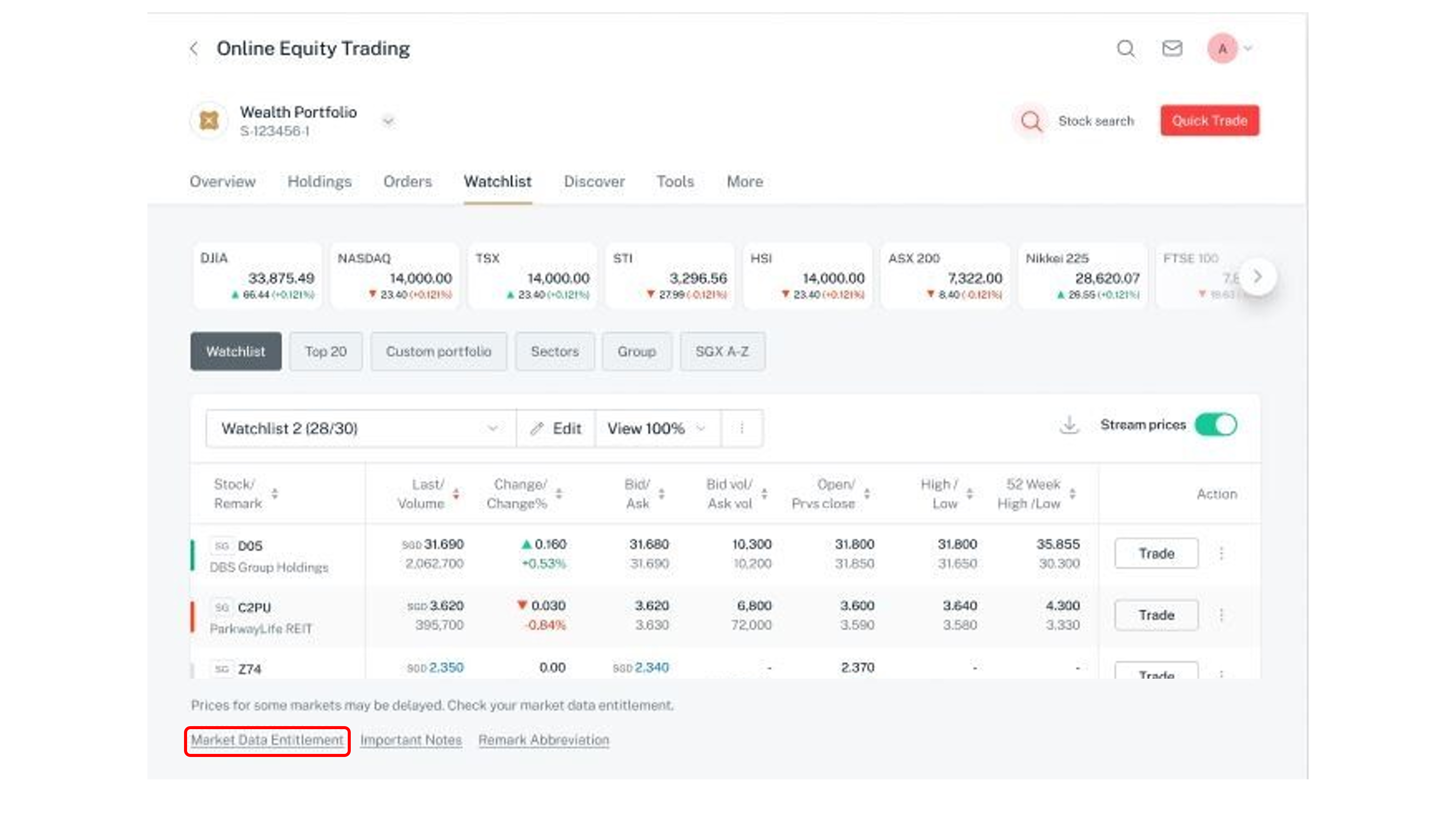The height and width of the screenshot is (839, 1456).
Task: Open the DJIA index card
Action: click(258, 276)
